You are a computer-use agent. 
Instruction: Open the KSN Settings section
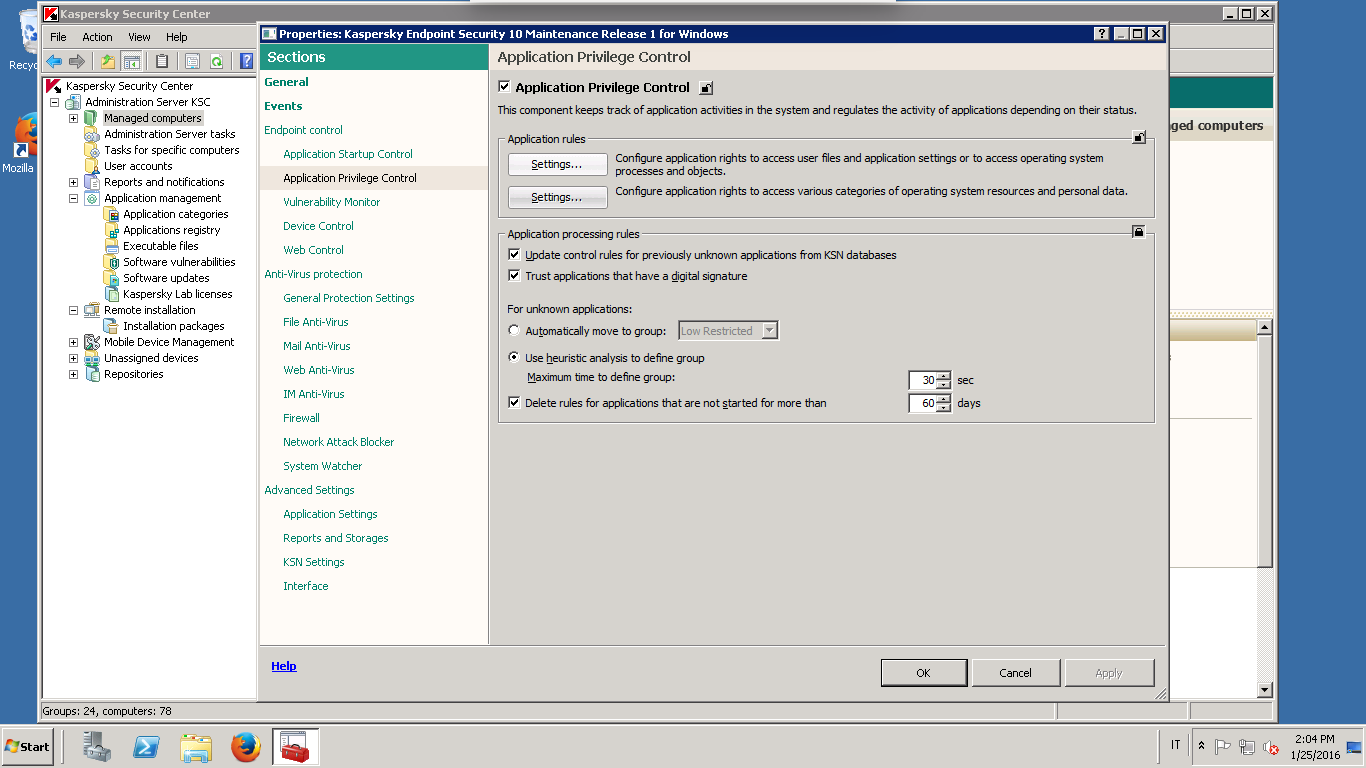[314, 562]
